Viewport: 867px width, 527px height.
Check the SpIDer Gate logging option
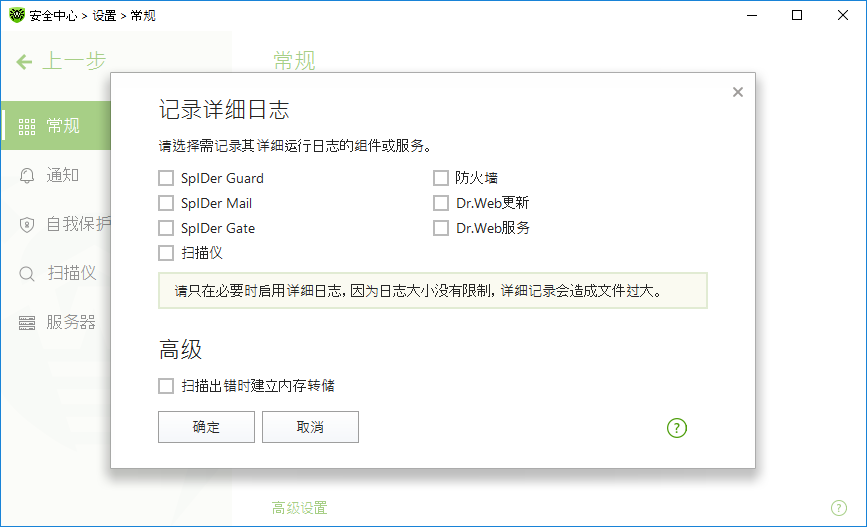click(166, 228)
